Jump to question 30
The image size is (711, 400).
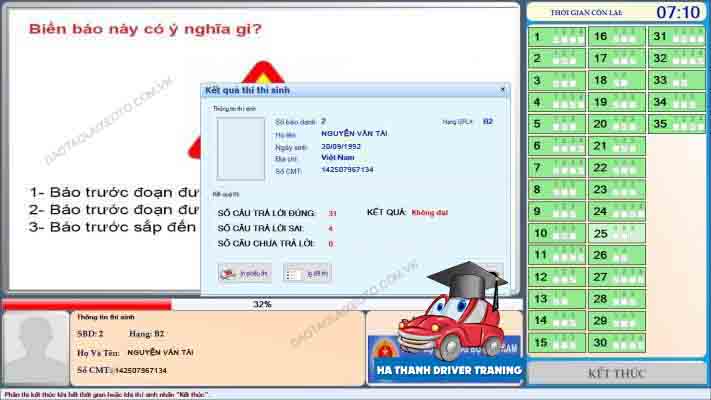[617, 342]
